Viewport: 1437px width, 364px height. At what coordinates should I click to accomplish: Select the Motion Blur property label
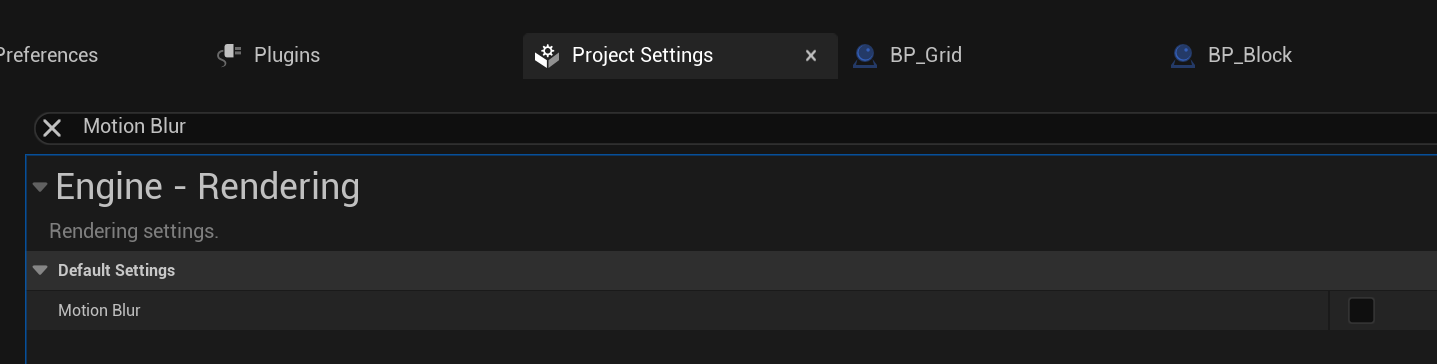[99, 310]
